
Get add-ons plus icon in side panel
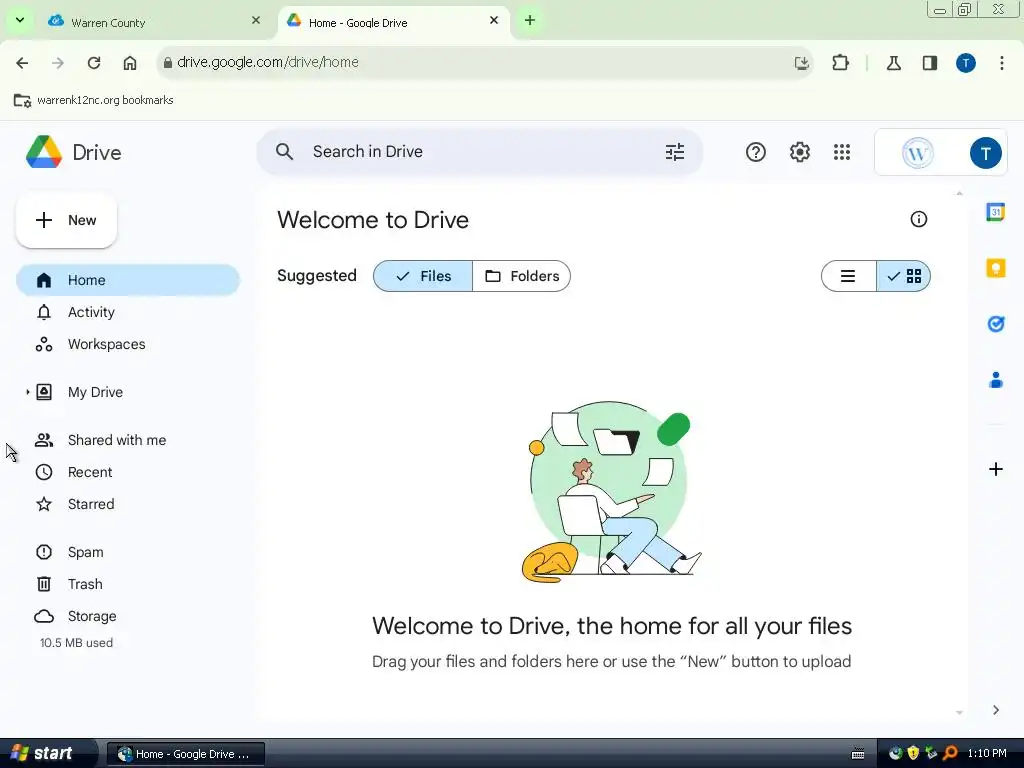click(x=995, y=469)
